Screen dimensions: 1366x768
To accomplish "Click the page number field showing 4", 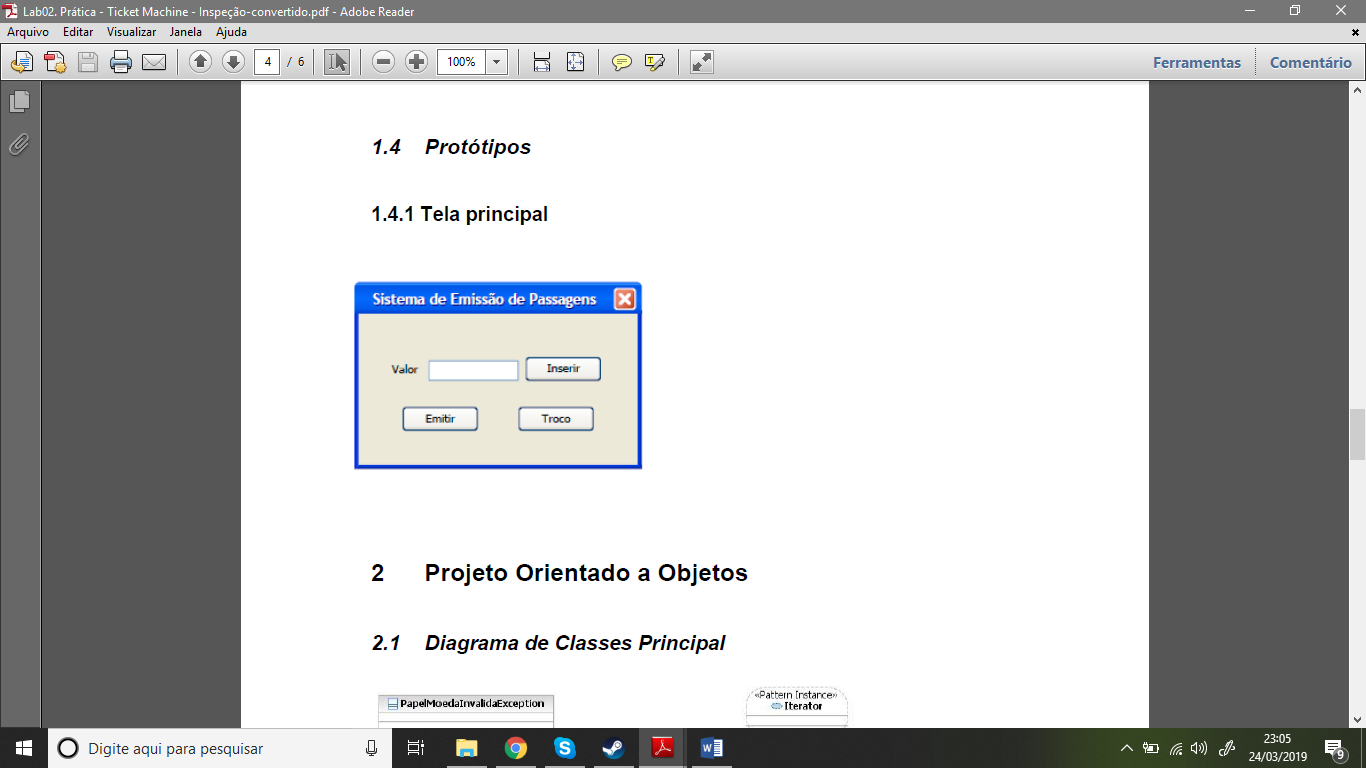I will pyautogui.click(x=267, y=62).
